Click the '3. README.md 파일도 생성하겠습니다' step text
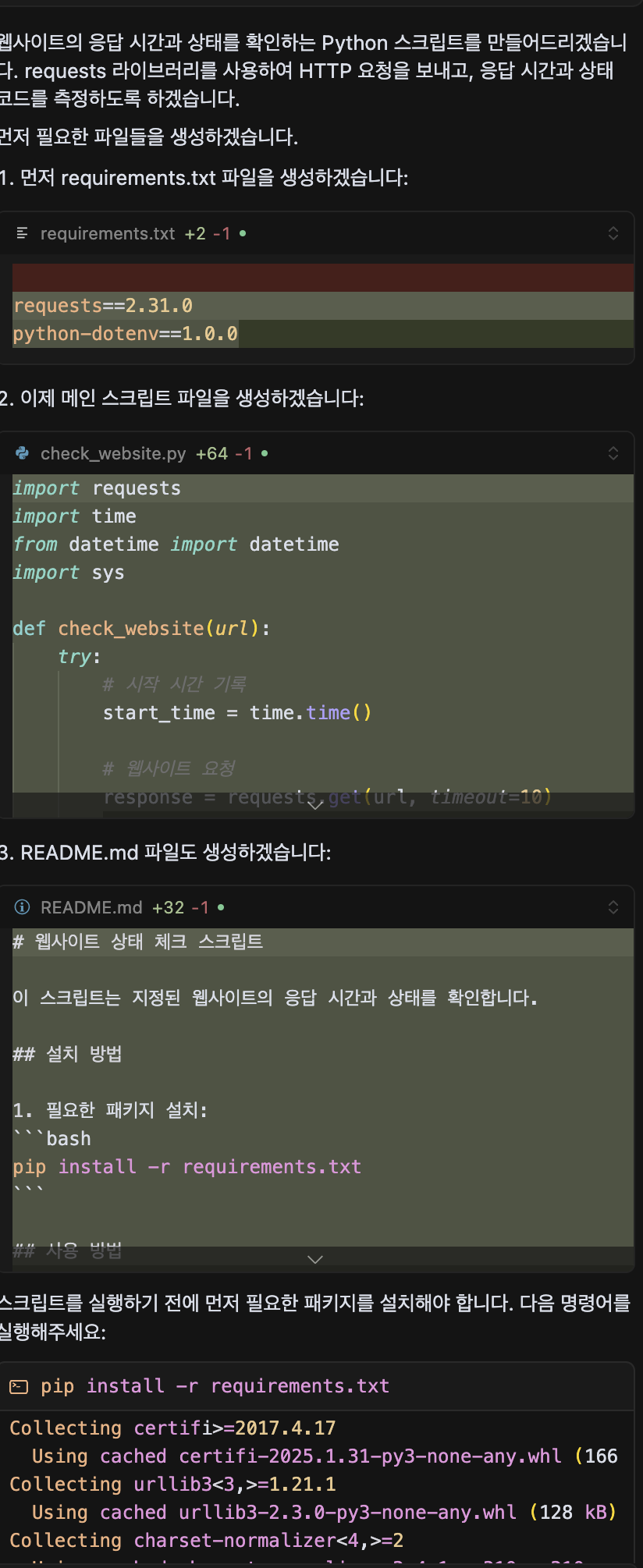This screenshot has height=1568, width=643. (x=165, y=853)
